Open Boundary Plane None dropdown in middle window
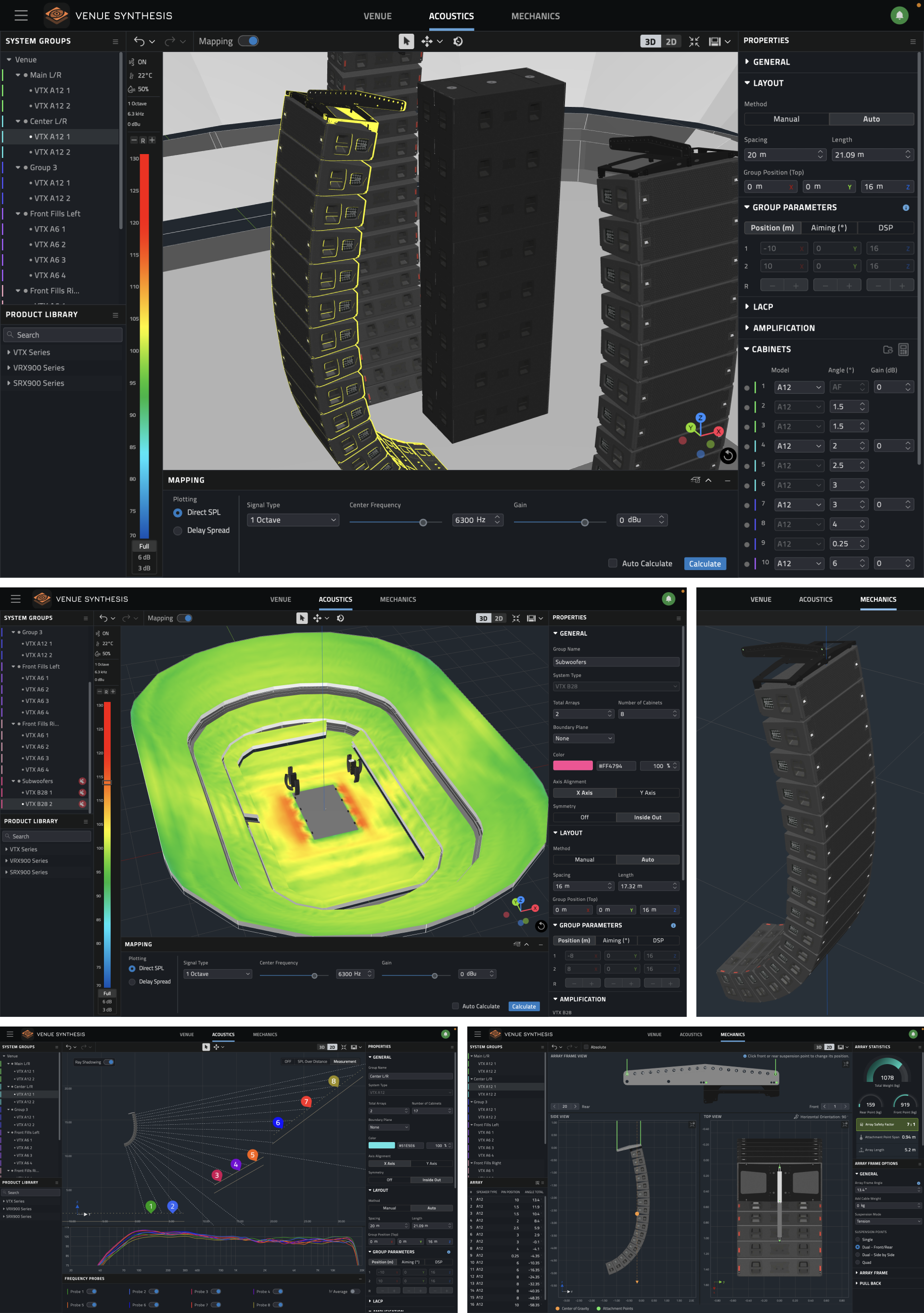The image size is (924, 1313). coord(583,739)
